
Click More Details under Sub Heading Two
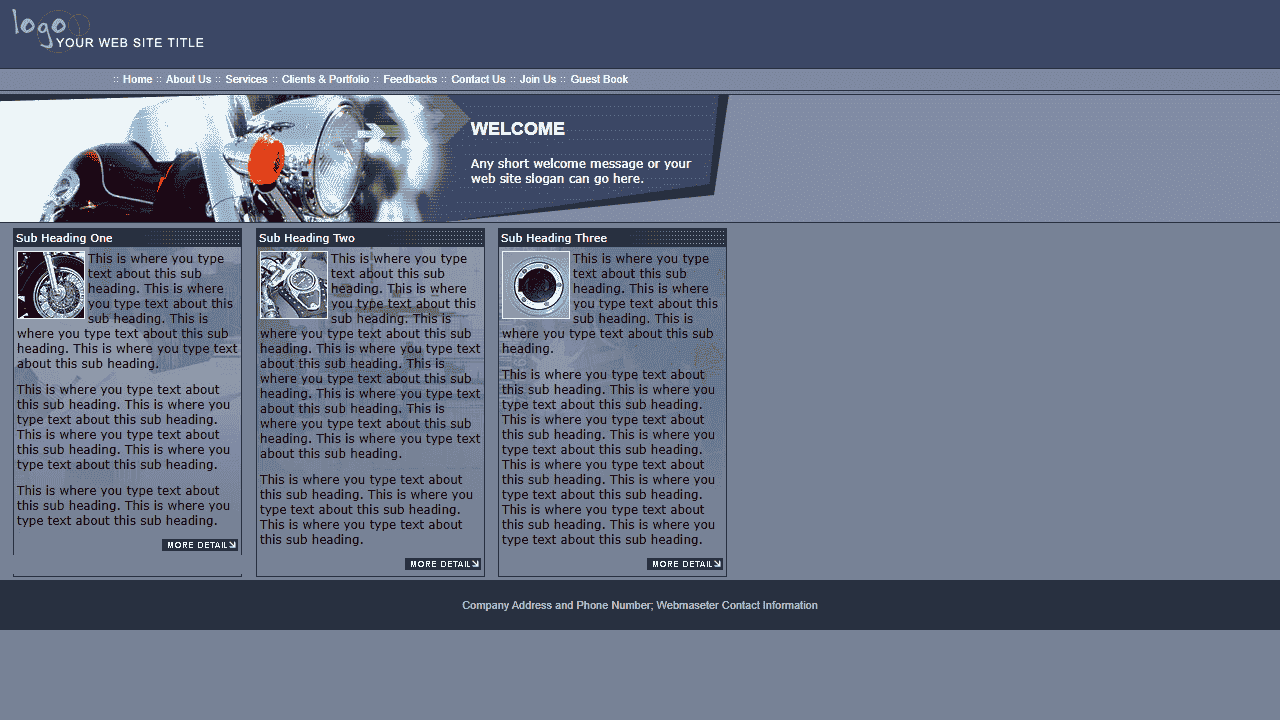443,564
